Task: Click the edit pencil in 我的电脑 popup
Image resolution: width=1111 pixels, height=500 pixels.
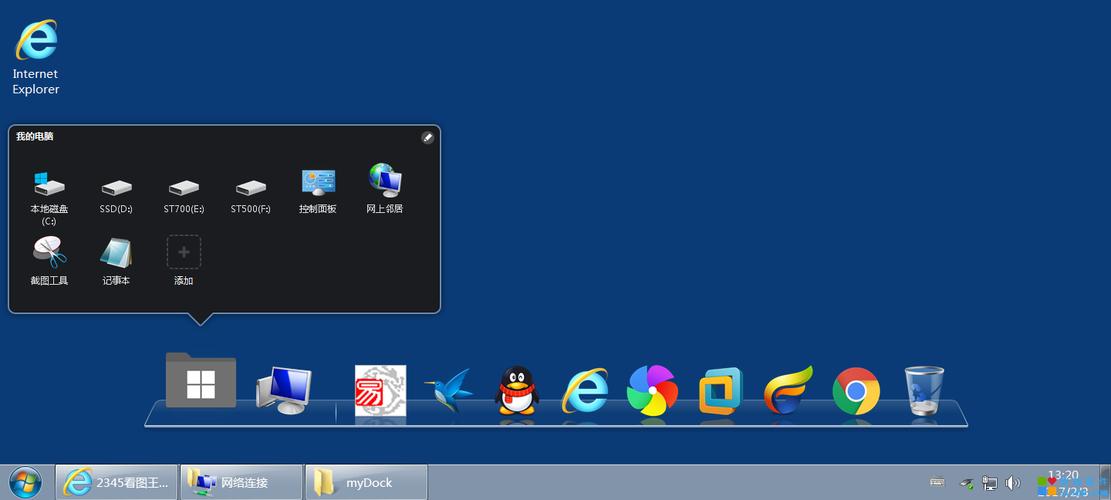Action: (427, 137)
